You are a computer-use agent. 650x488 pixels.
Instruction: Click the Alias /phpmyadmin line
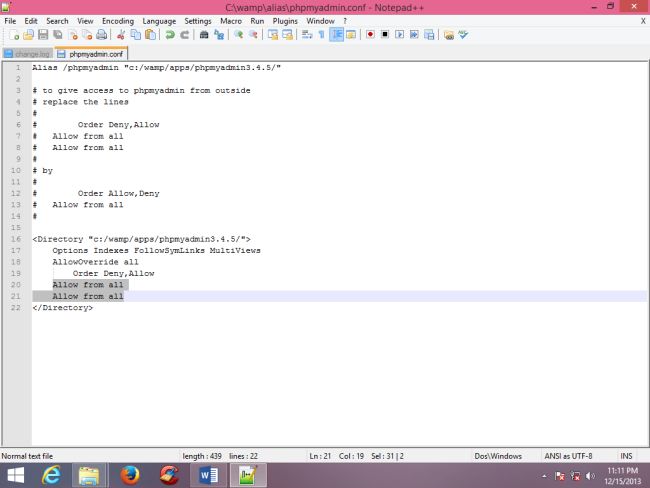[156, 68]
